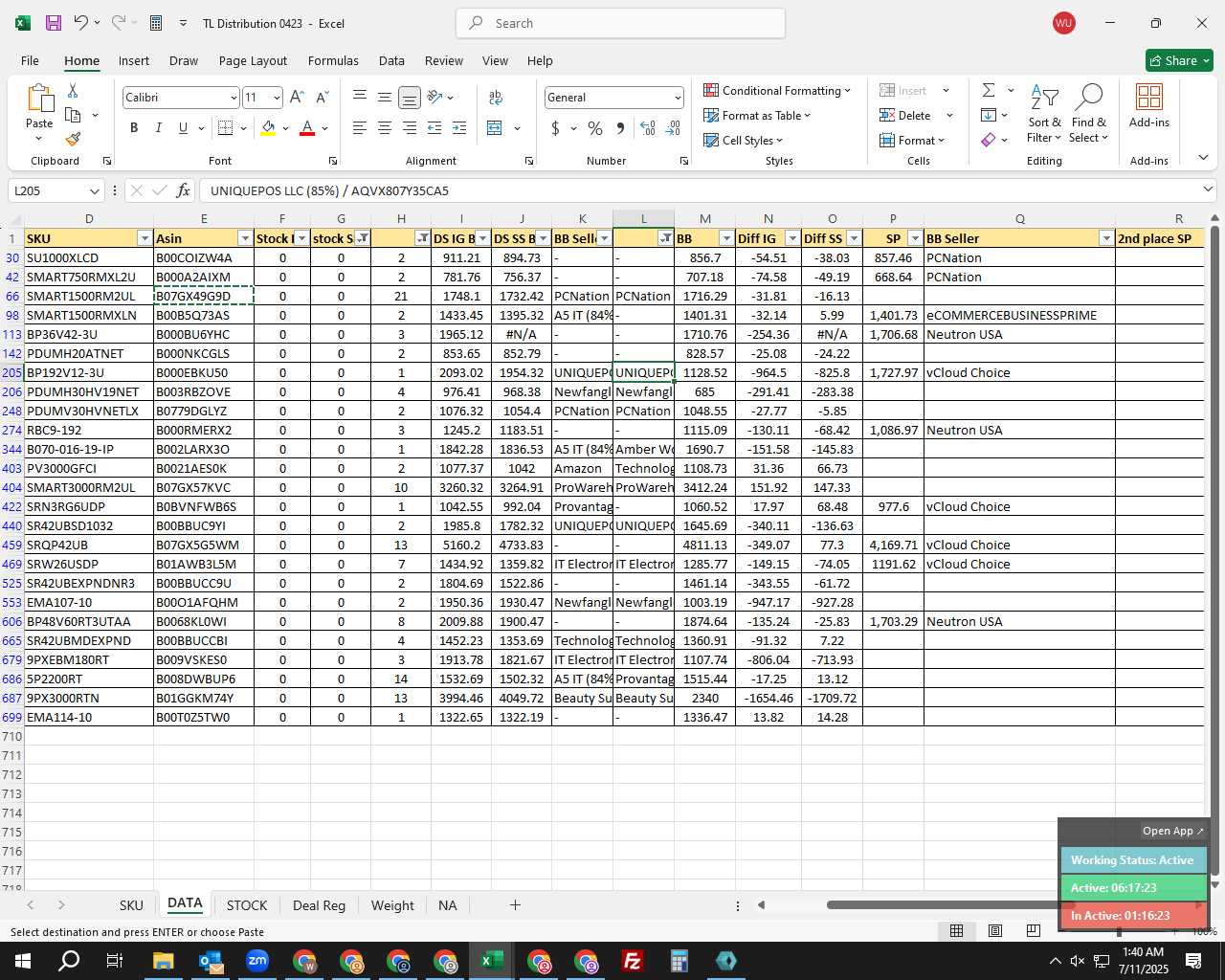Expand the Conditional Formatting menu
This screenshot has width=1225, height=980.
tap(776, 90)
